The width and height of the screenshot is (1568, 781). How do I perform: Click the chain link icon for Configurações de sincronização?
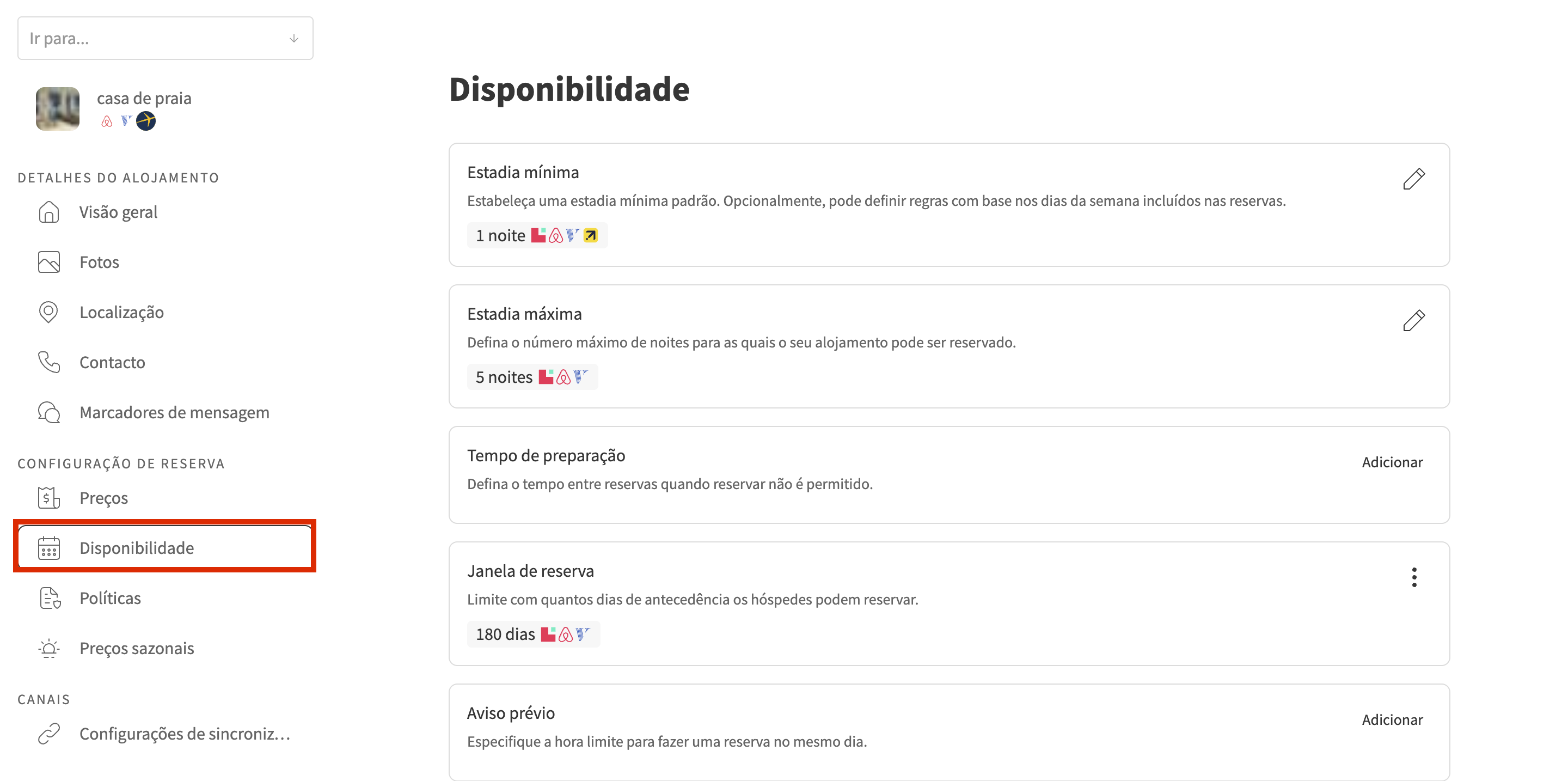click(48, 734)
